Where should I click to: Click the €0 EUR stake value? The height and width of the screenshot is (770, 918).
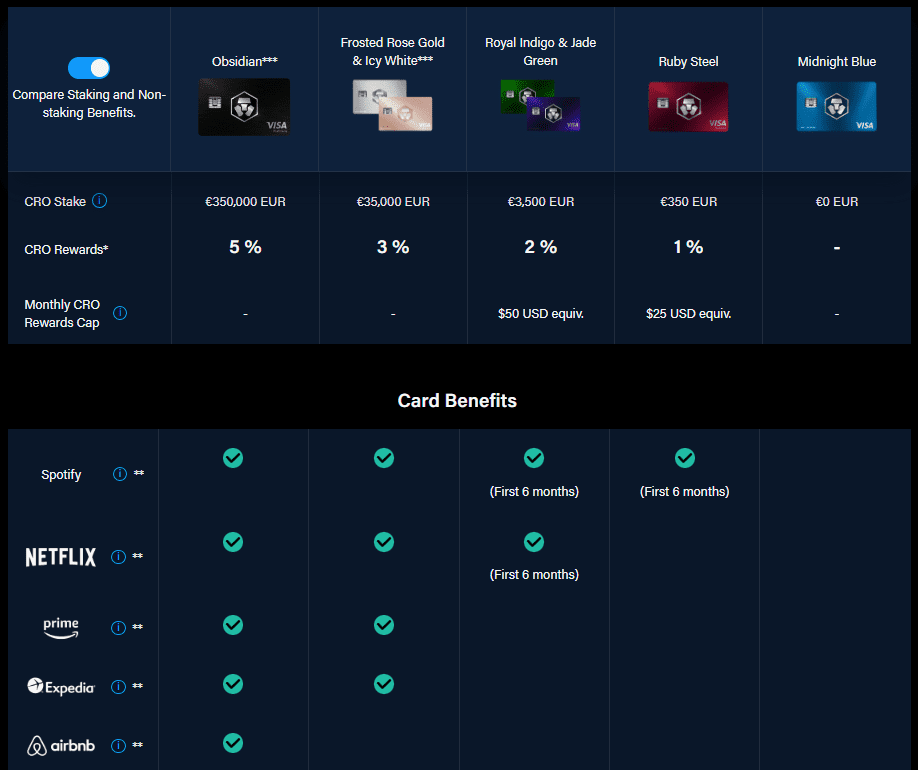[x=837, y=201]
